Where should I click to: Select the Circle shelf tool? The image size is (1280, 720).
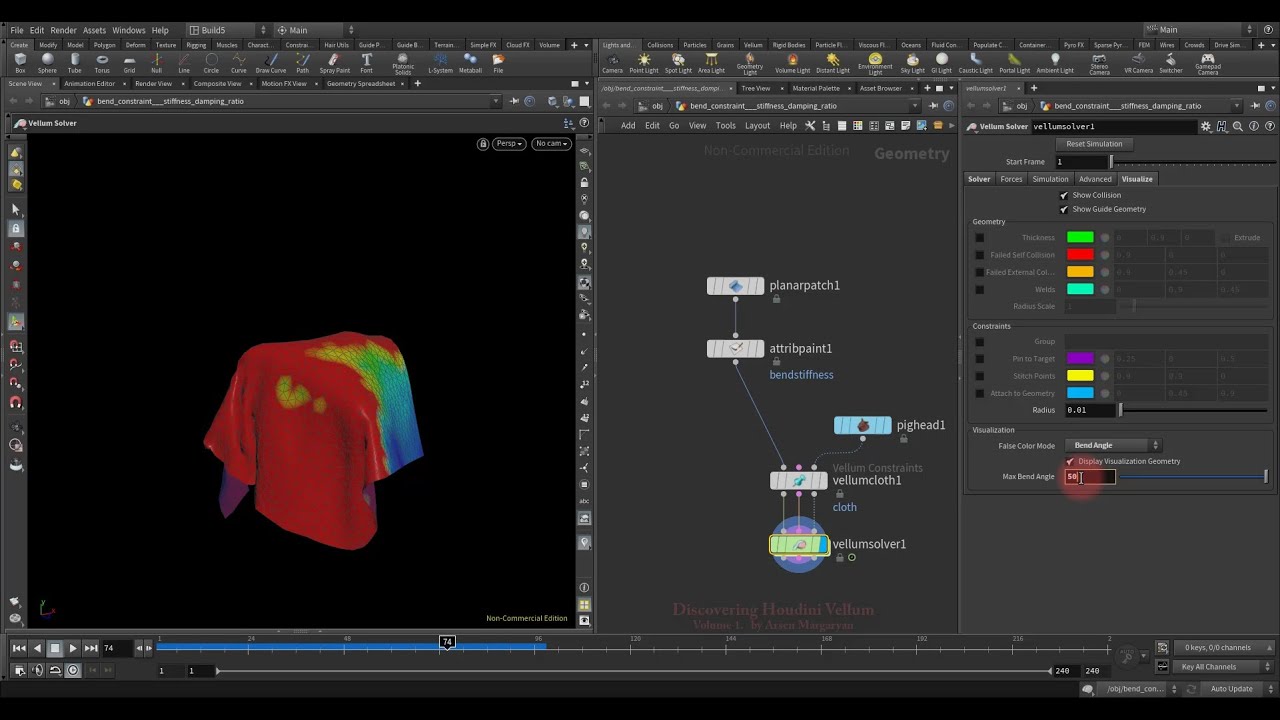pyautogui.click(x=211, y=63)
